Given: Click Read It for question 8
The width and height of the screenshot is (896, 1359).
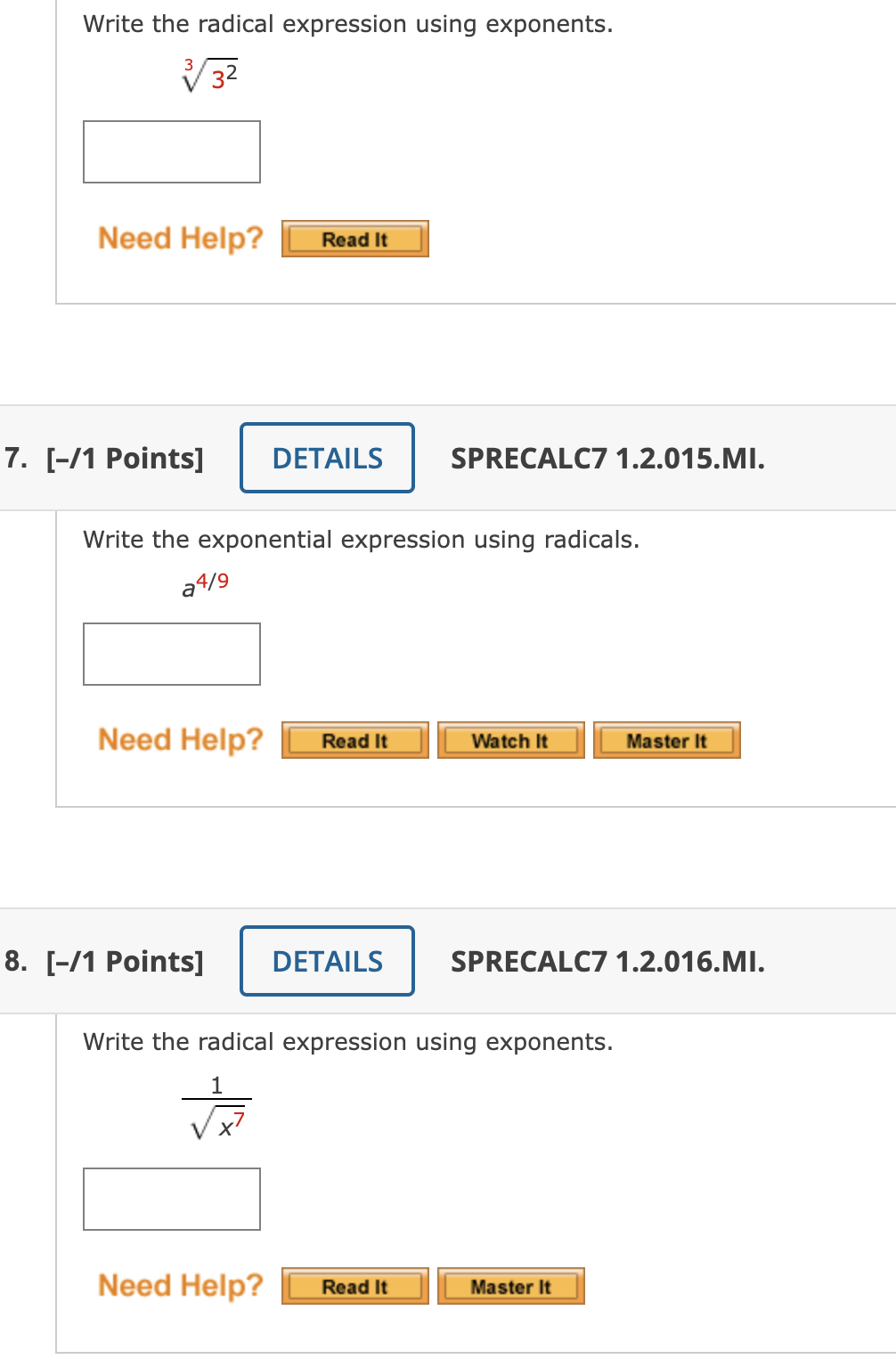Looking at the screenshot, I should [354, 1285].
